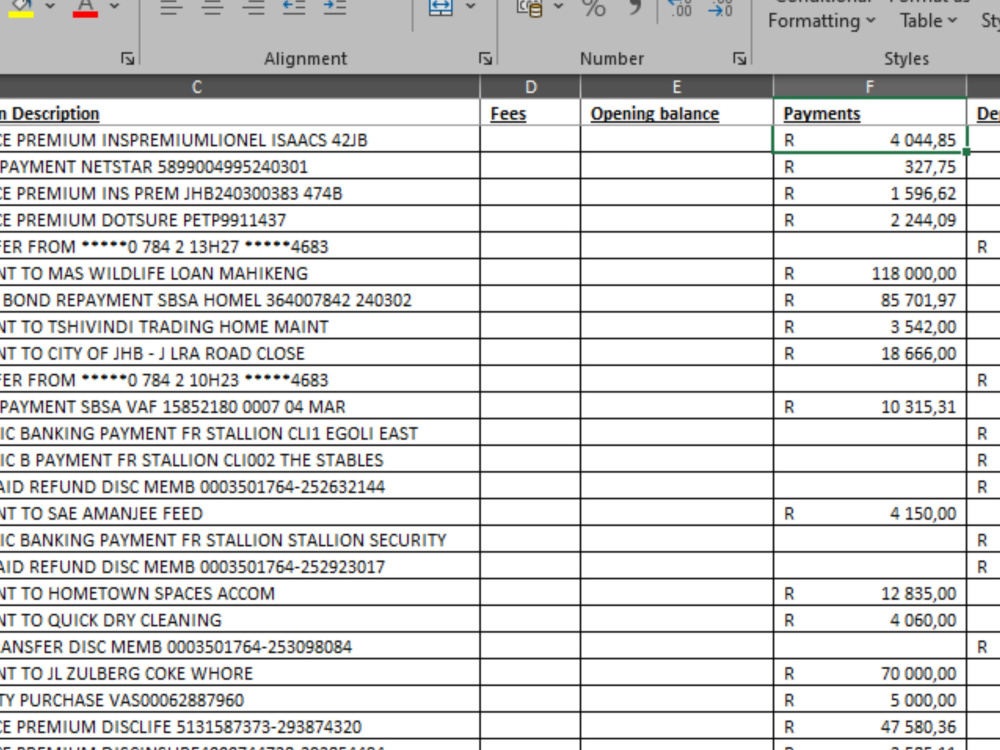Select column E header
The height and width of the screenshot is (750, 1000).
677,87
